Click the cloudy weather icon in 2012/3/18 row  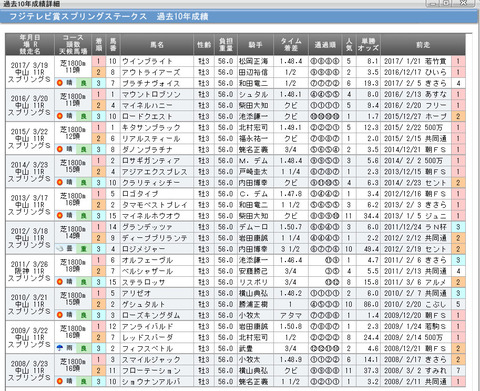[x=60, y=249]
